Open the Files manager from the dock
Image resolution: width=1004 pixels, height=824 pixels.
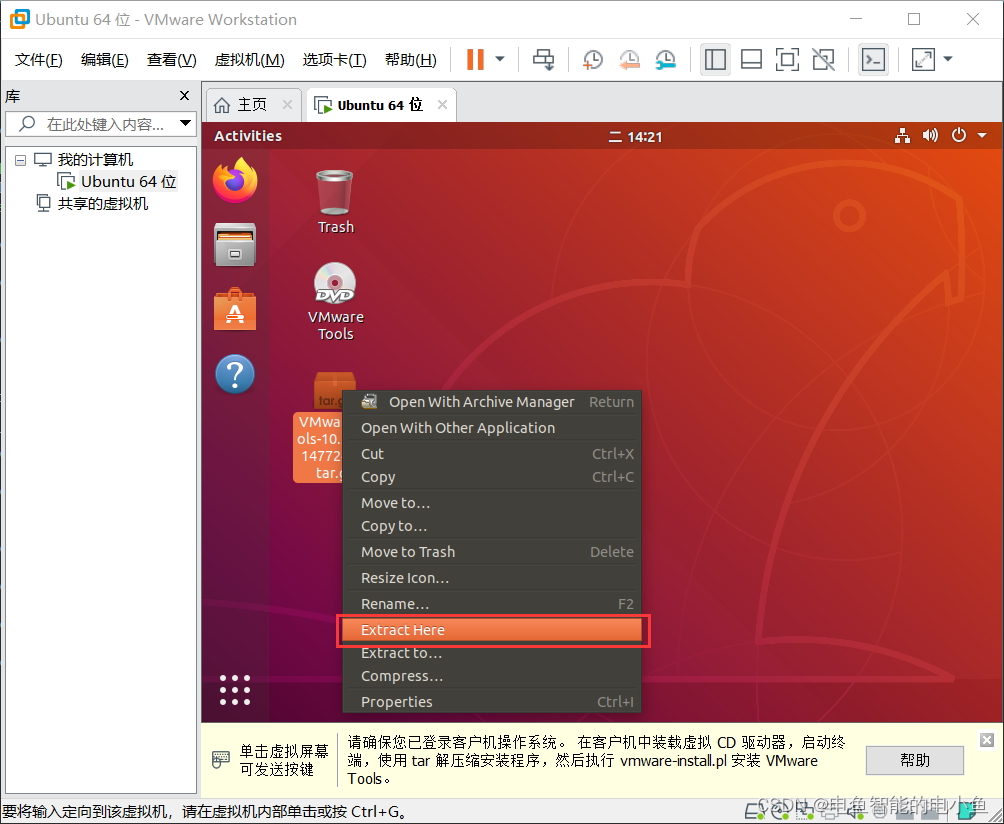coord(235,244)
